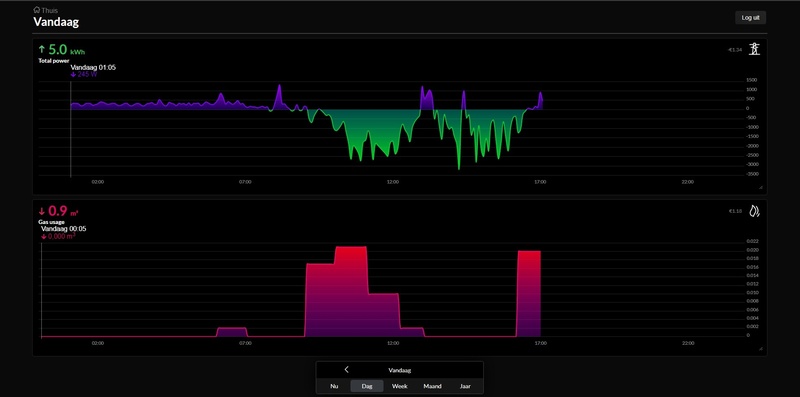Click the 245 W tooltip reading
The height and width of the screenshot is (397, 800).
(84, 75)
